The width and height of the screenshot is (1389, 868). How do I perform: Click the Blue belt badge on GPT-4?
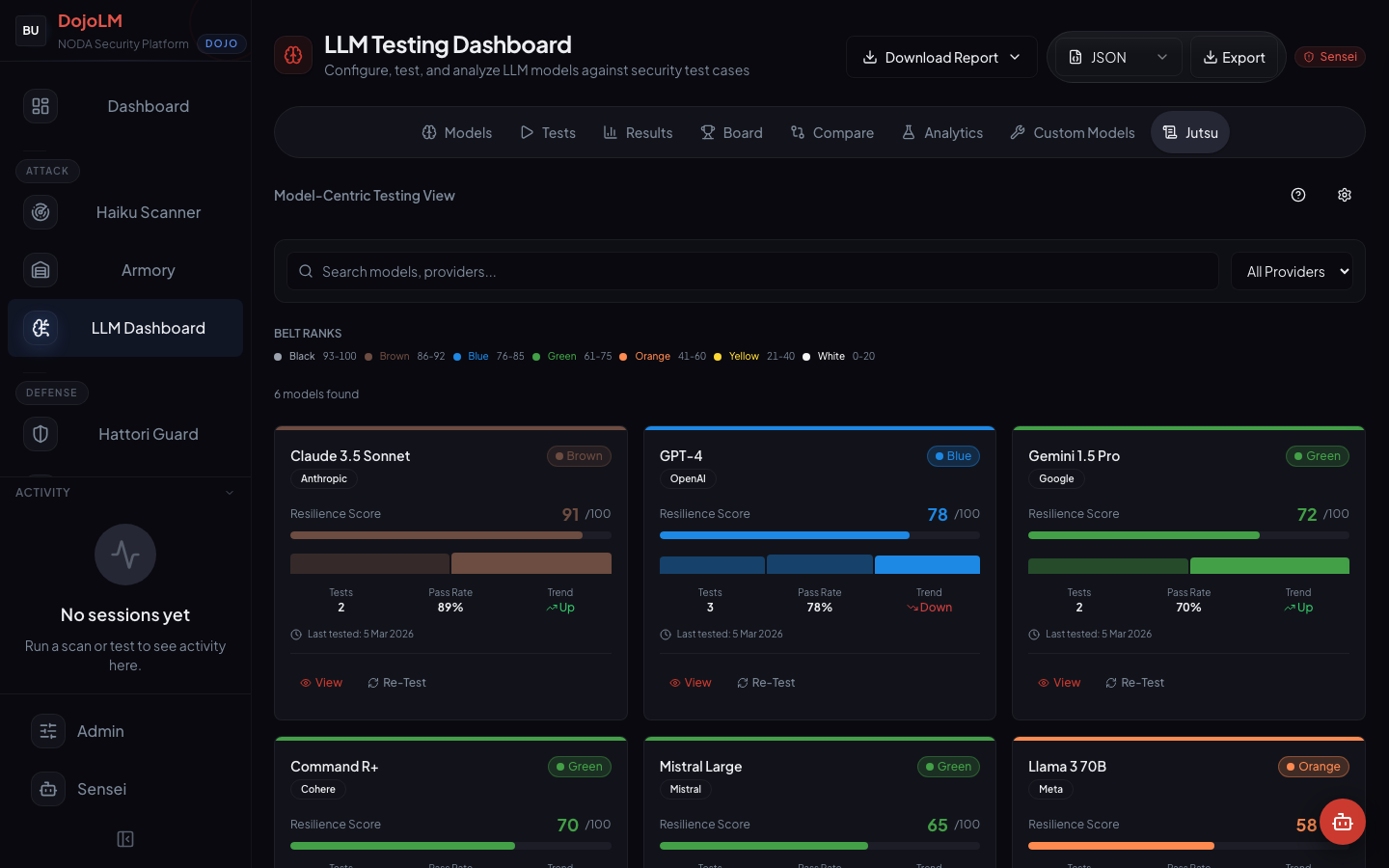(x=953, y=456)
